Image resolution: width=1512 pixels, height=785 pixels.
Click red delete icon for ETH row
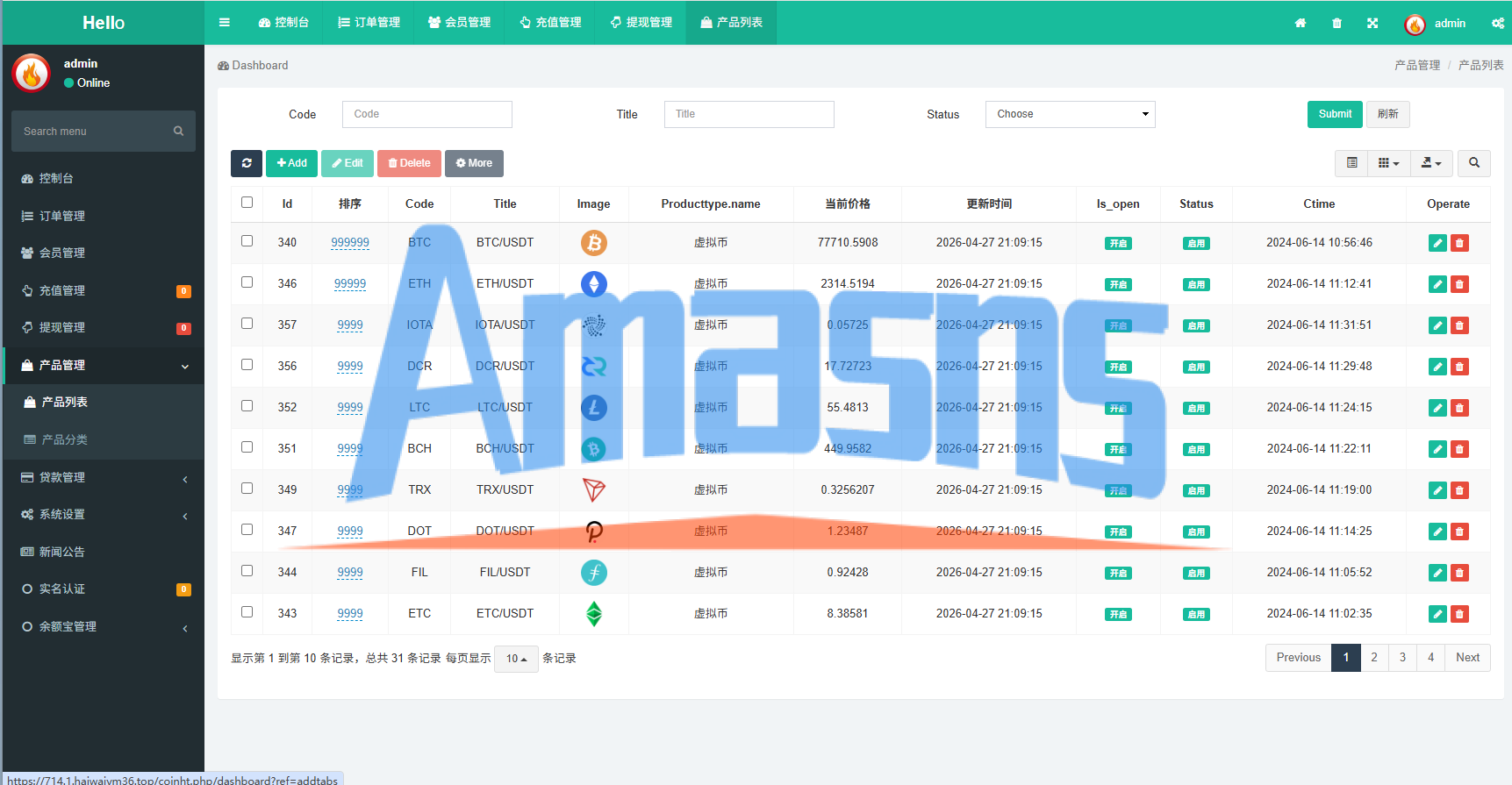1459,284
